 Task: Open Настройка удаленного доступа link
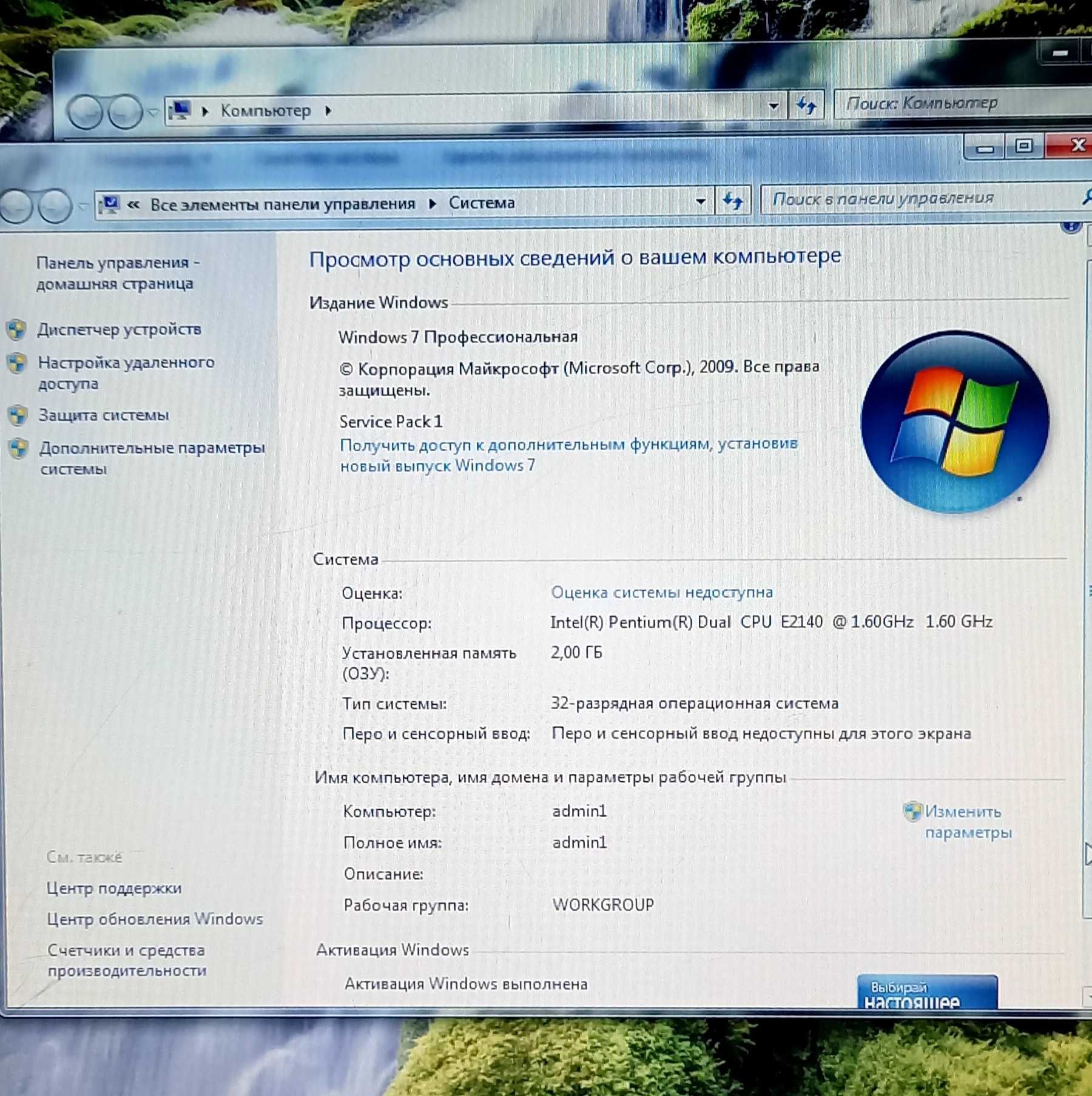tap(126, 372)
